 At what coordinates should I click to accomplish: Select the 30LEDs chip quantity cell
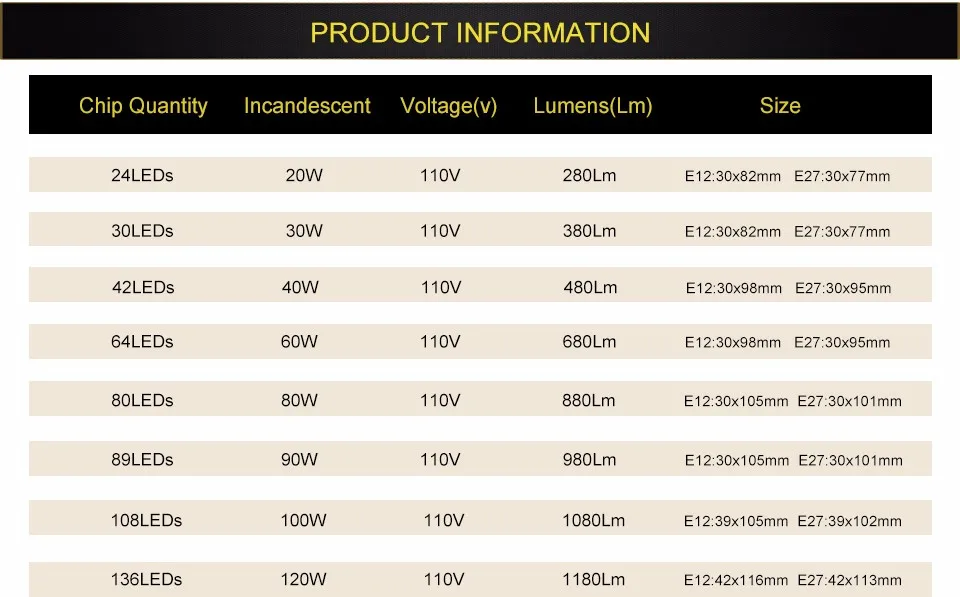click(x=142, y=231)
